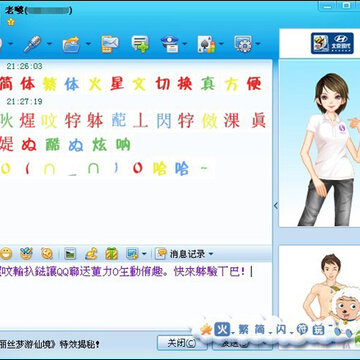
Task: Click the music share icon in input toolbar
Action: 91,254
